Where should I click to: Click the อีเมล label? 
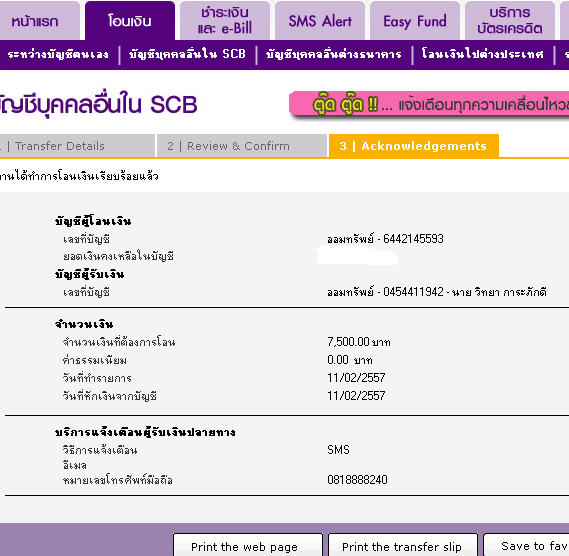[75, 465]
